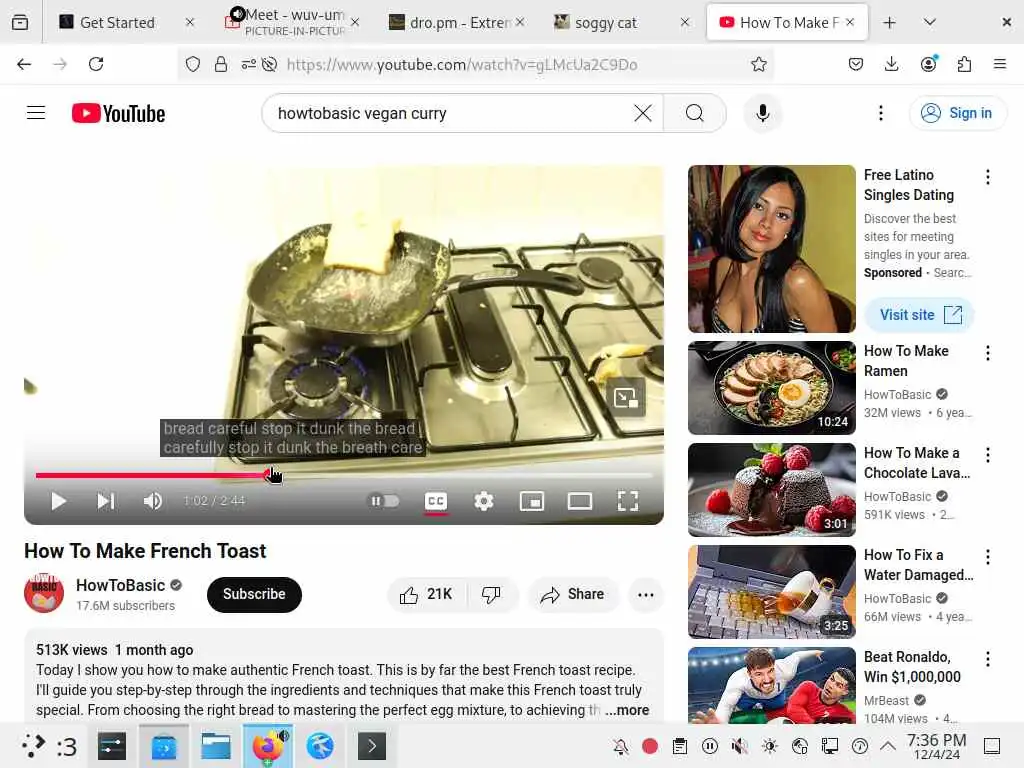Mute the video player volume
Screen dimensions: 1024x768
pyautogui.click(x=153, y=501)
